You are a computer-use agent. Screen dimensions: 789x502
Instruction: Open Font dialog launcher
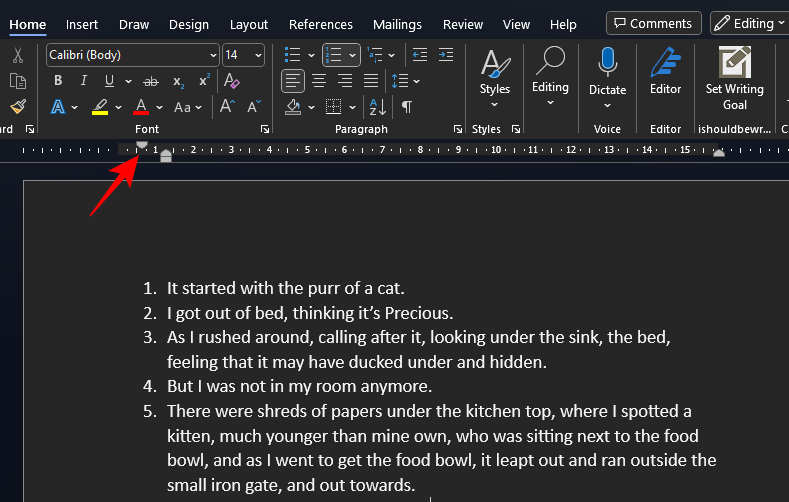tap(265, 129)
